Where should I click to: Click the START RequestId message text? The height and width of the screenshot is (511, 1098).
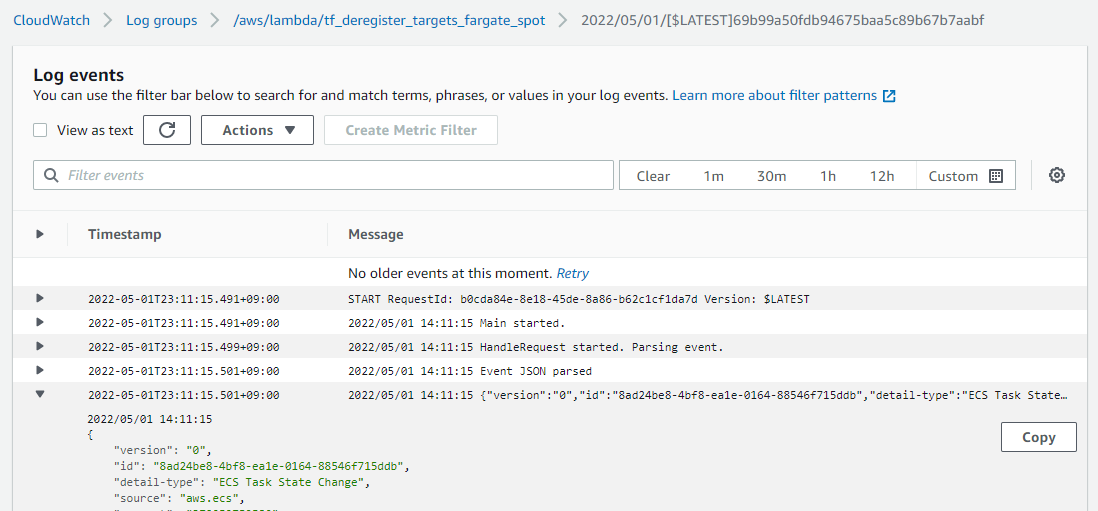578,300
